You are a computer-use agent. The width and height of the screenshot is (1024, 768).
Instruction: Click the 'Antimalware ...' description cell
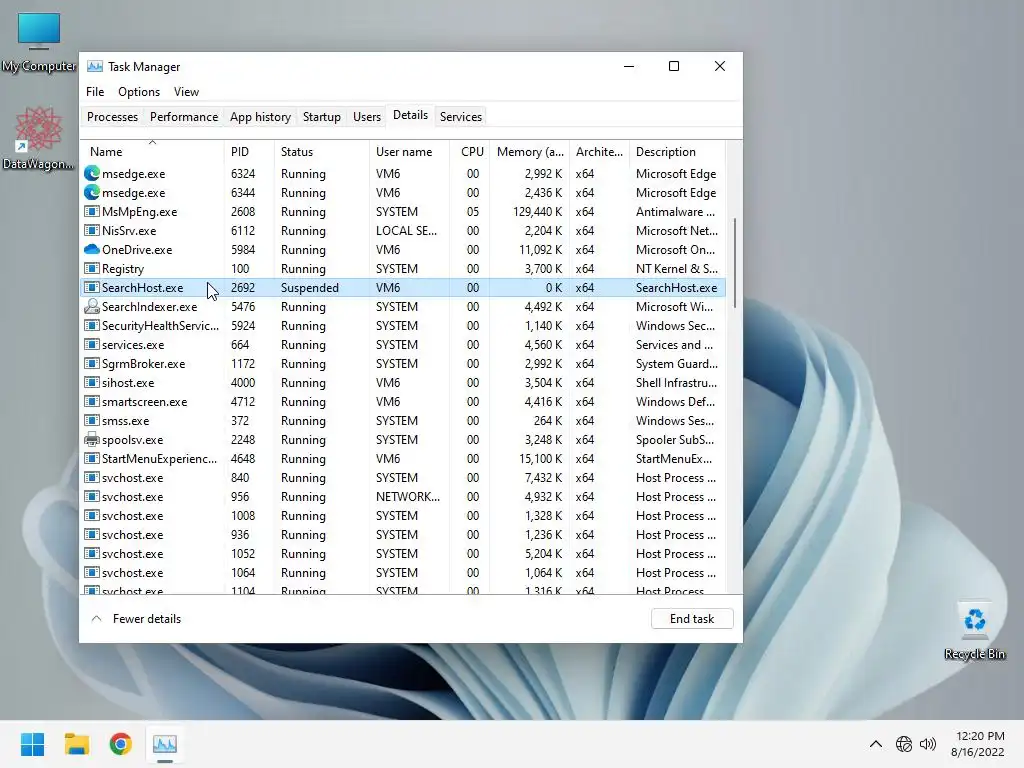point(675,212)
